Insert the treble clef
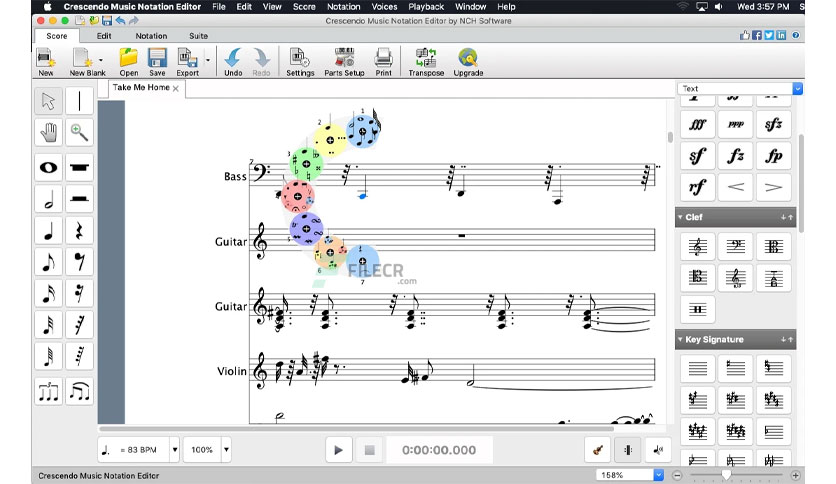This screenshot has width=836, height=484. [697, 247]
